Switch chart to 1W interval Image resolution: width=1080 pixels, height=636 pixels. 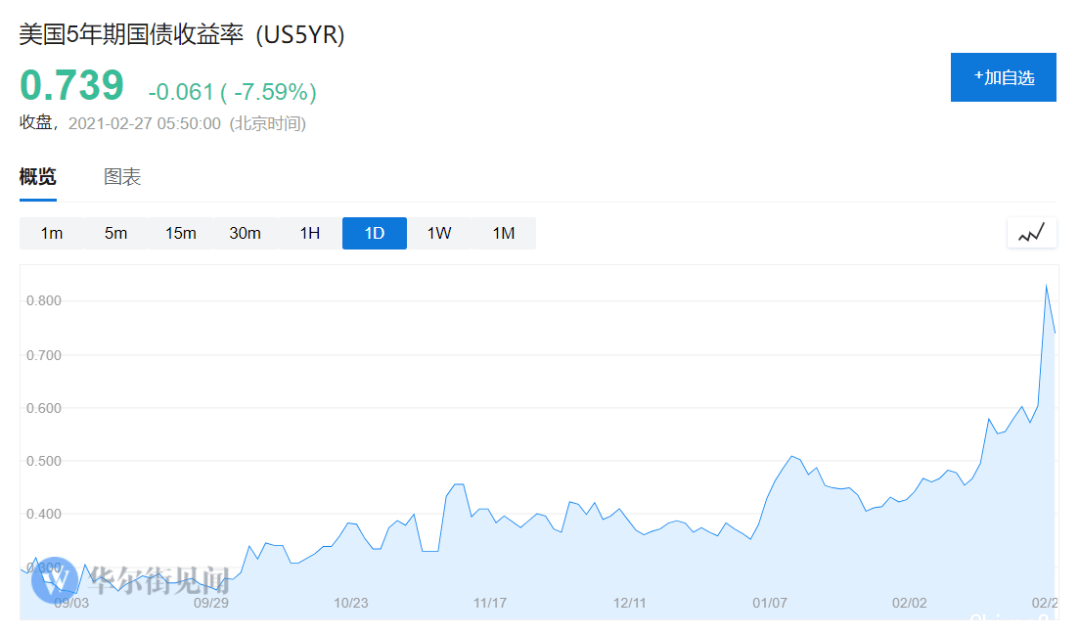pyautogui.click(x=439, y=233)
